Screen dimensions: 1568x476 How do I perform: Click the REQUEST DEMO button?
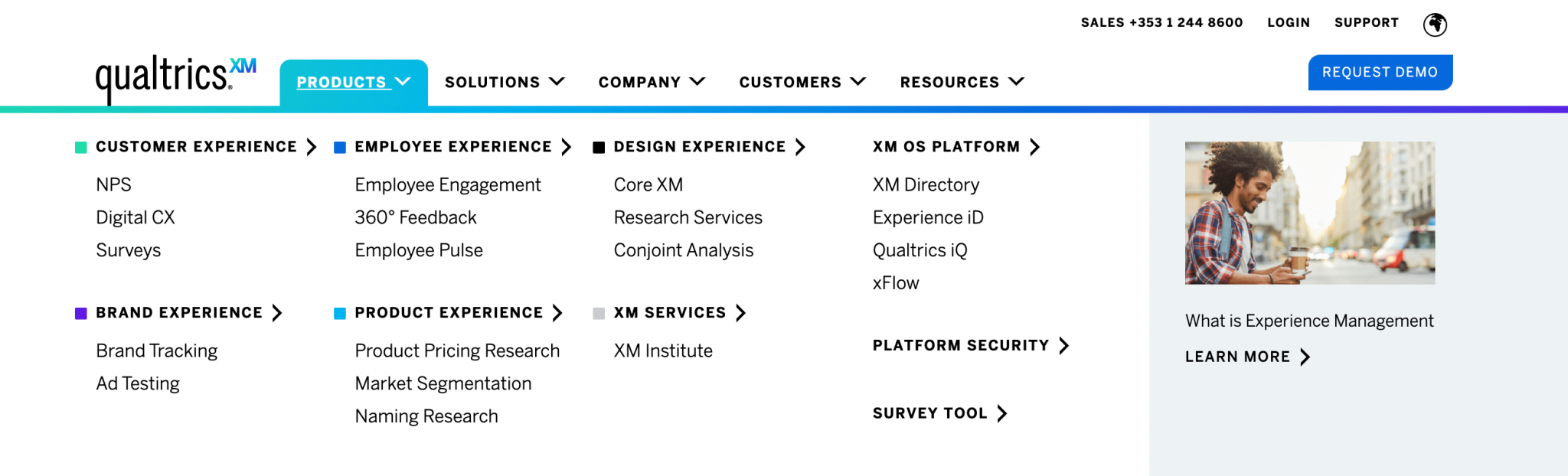(1380, 72)
